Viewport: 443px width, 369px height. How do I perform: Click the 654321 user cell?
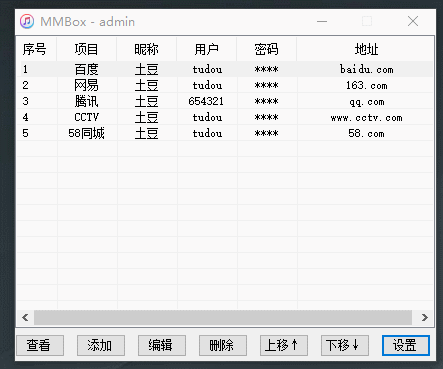click(x=206, y=101)
